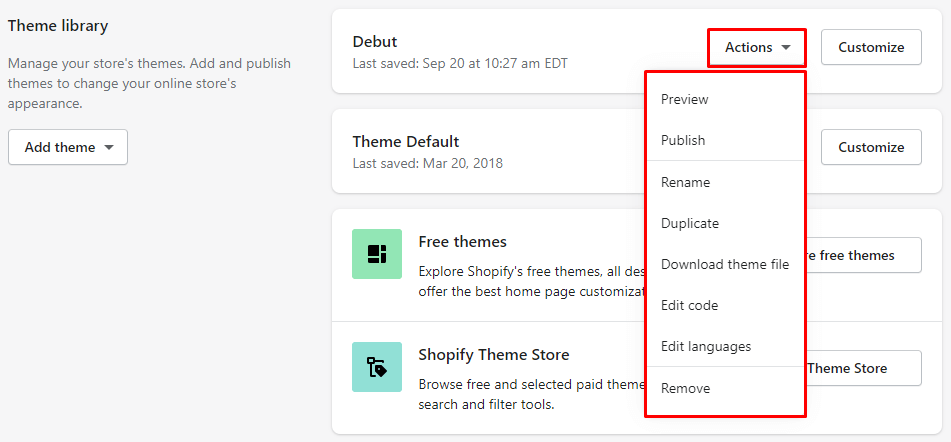Click the green Free themes icon

coord(377,254)
